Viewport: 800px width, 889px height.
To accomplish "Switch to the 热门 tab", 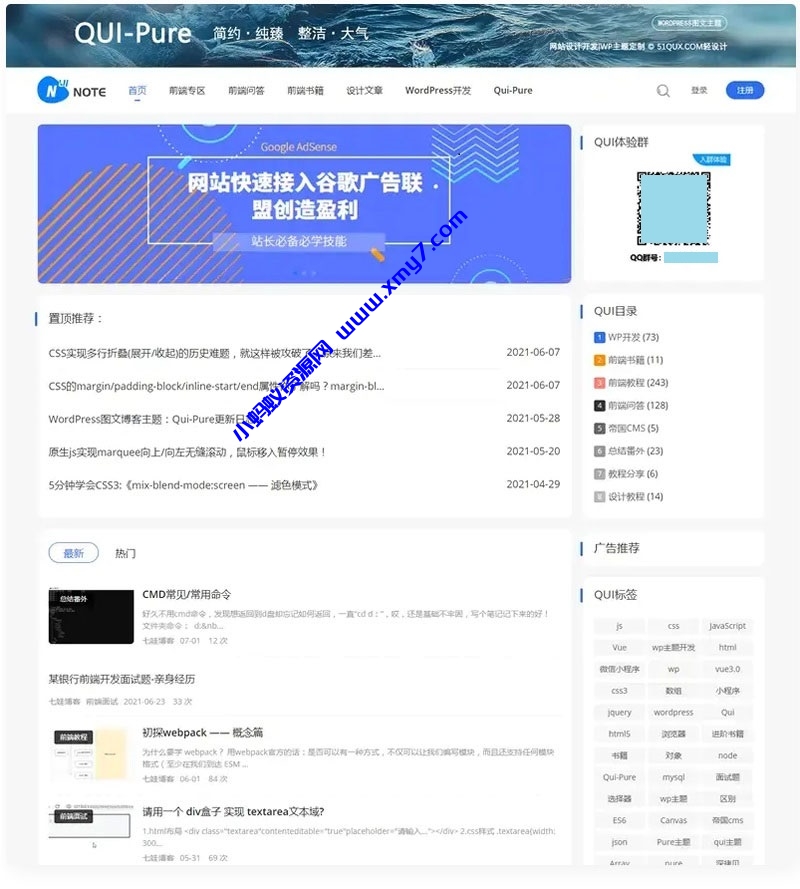I will pyautogui.click(x=126, y=551).
